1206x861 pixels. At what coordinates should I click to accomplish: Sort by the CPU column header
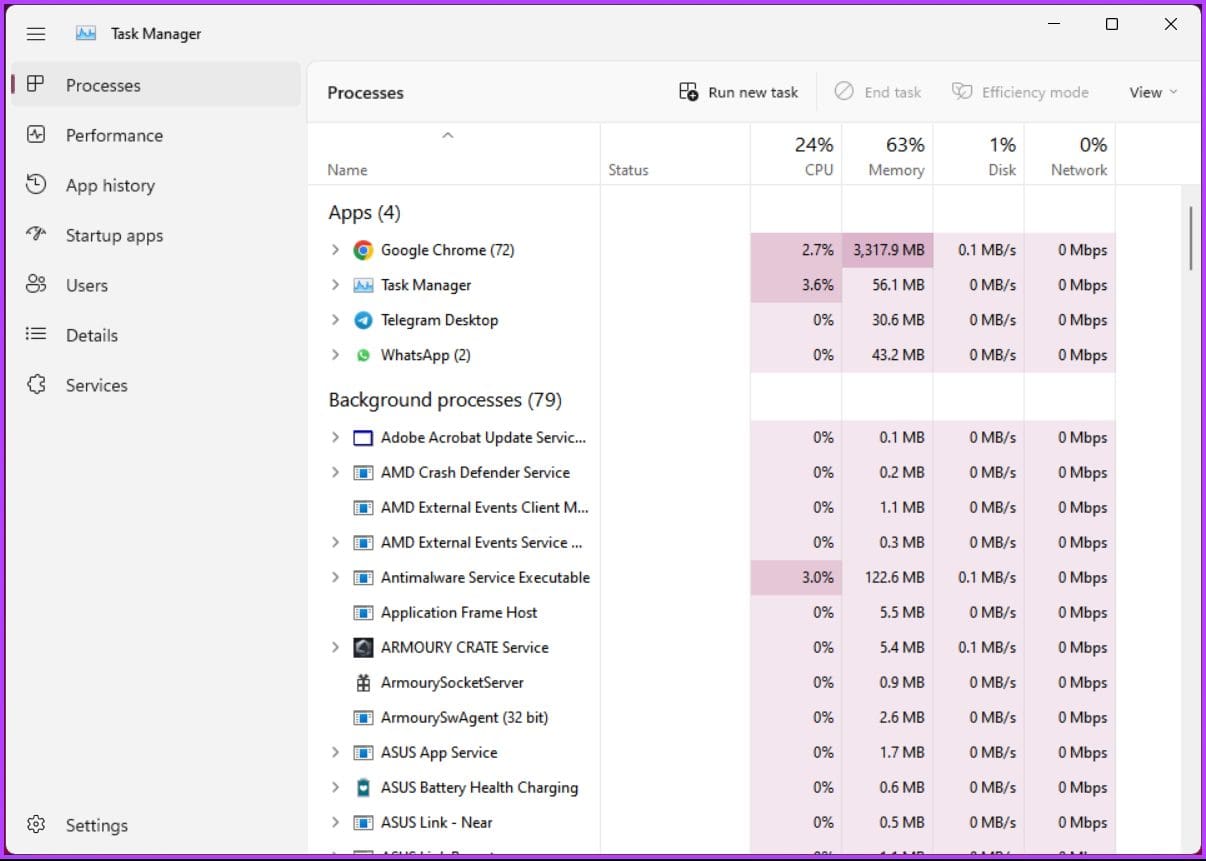coord(796,155)
